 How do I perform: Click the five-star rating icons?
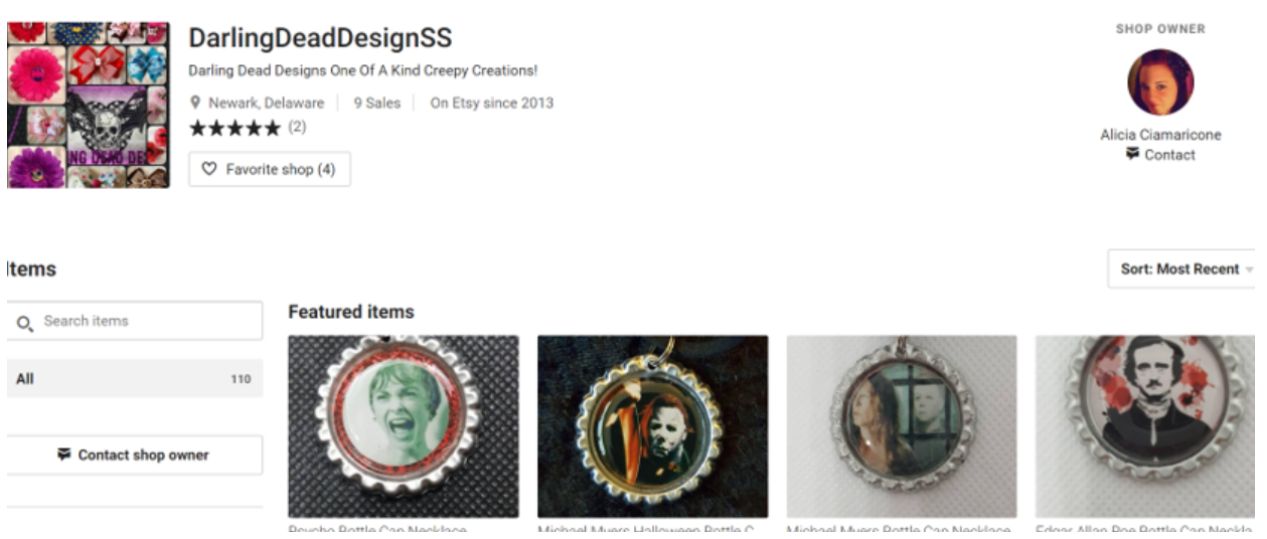click(235, 128)
